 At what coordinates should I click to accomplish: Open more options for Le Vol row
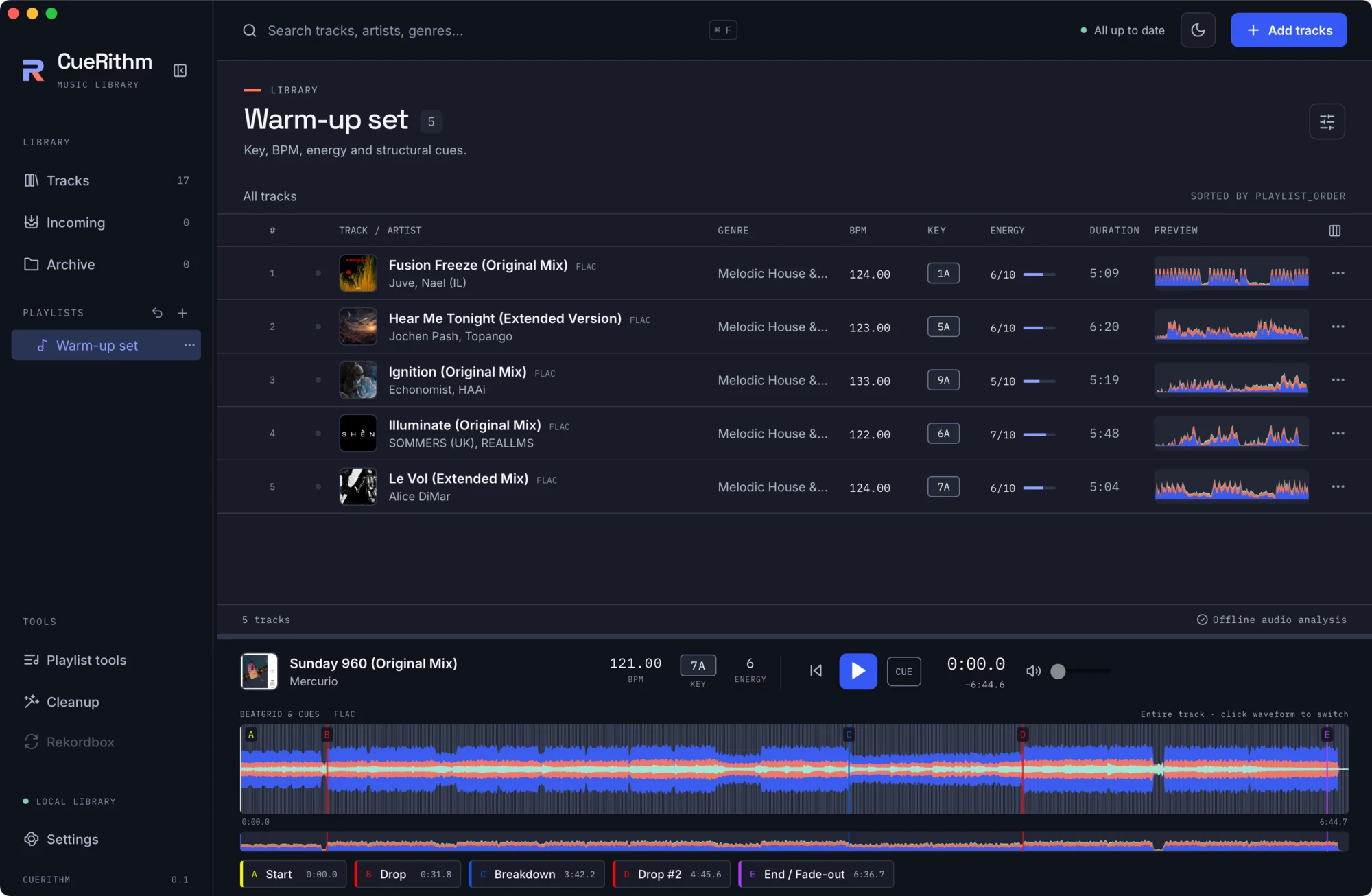(x=1338, y=487)
